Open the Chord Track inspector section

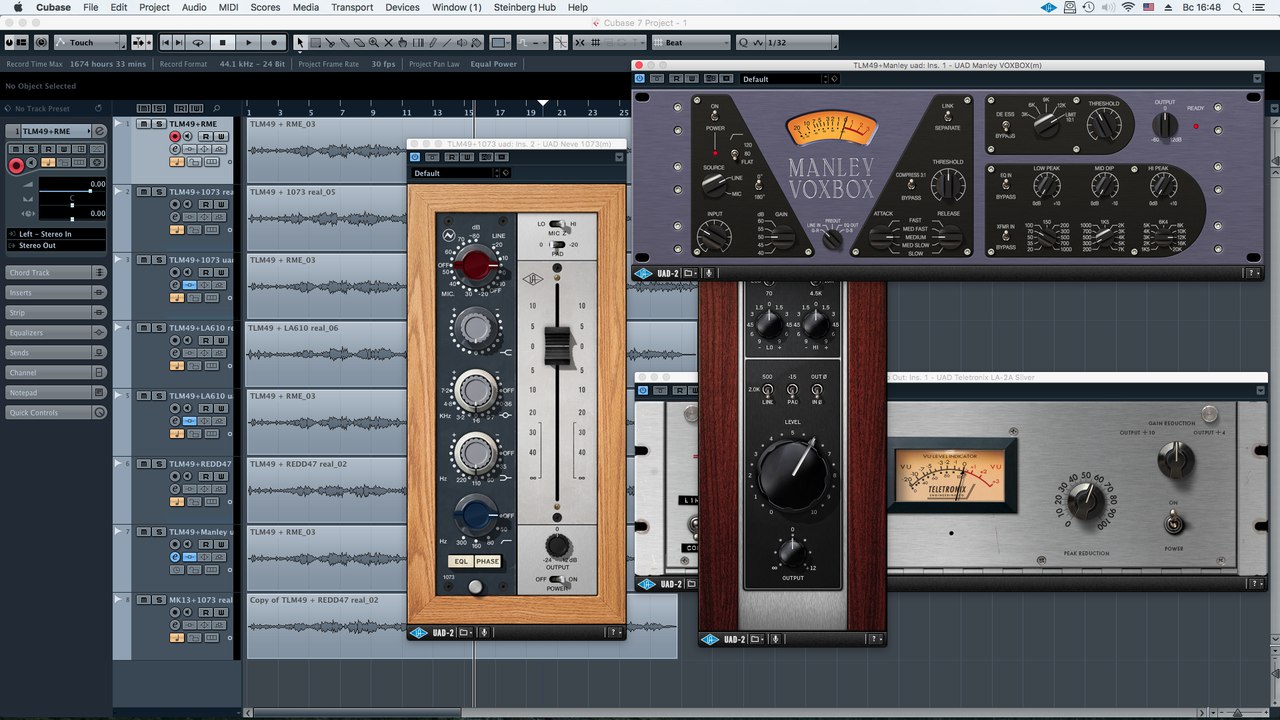pos(54,273)
